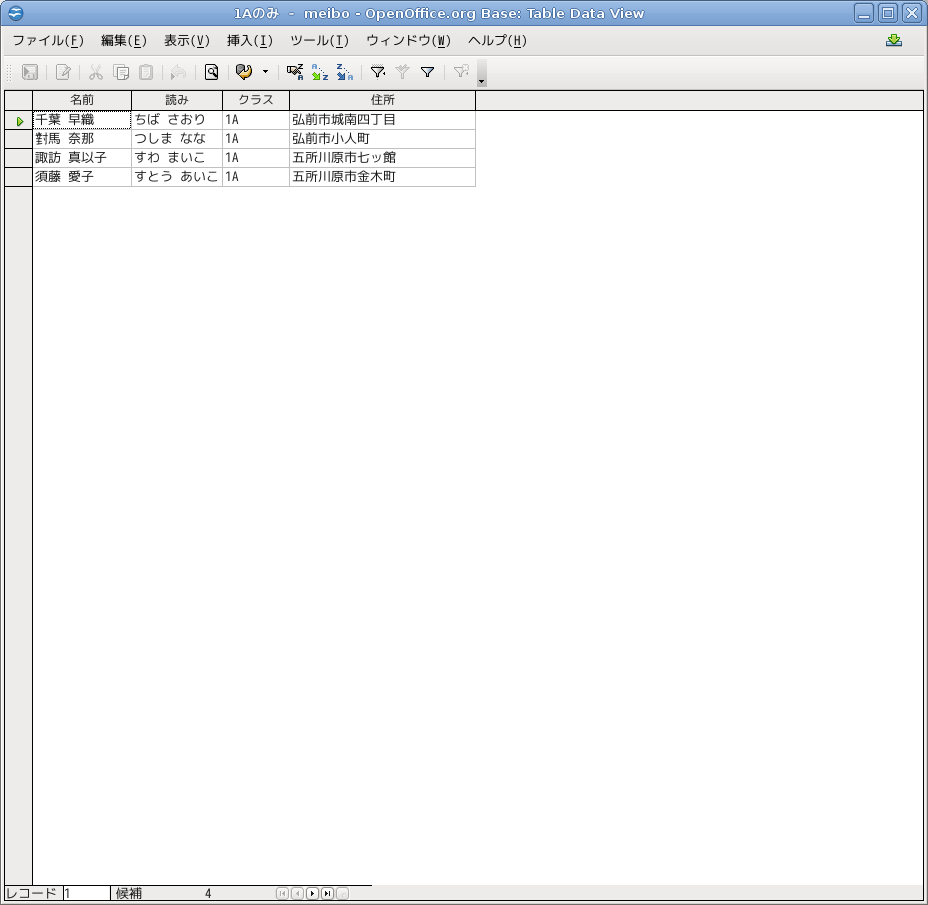Open the 挿入(I) menu
This screenshot has height=905, width=928.
pyautogui.click(x=250, y=41)
